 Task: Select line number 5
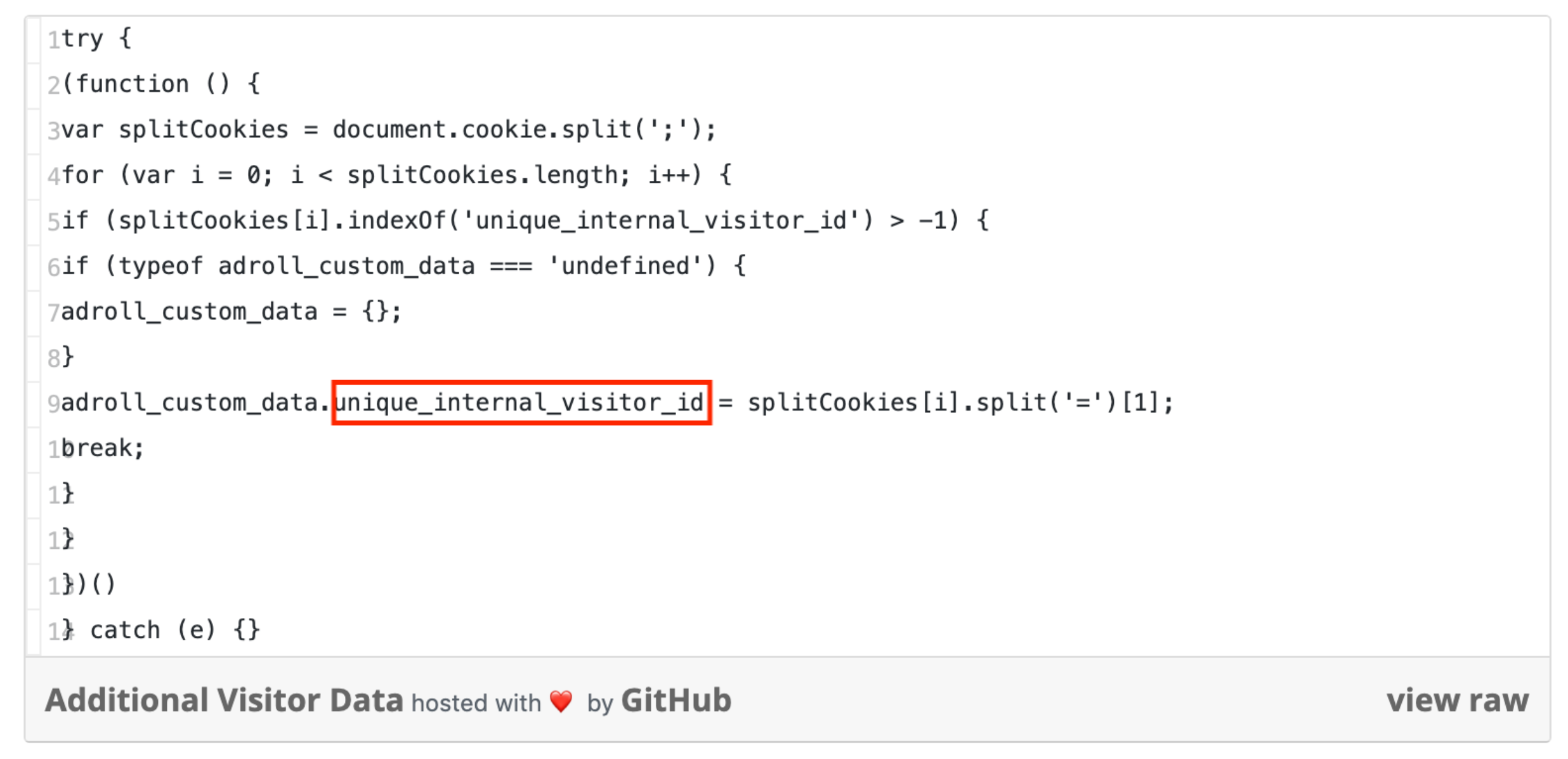[x=53, y=221]
